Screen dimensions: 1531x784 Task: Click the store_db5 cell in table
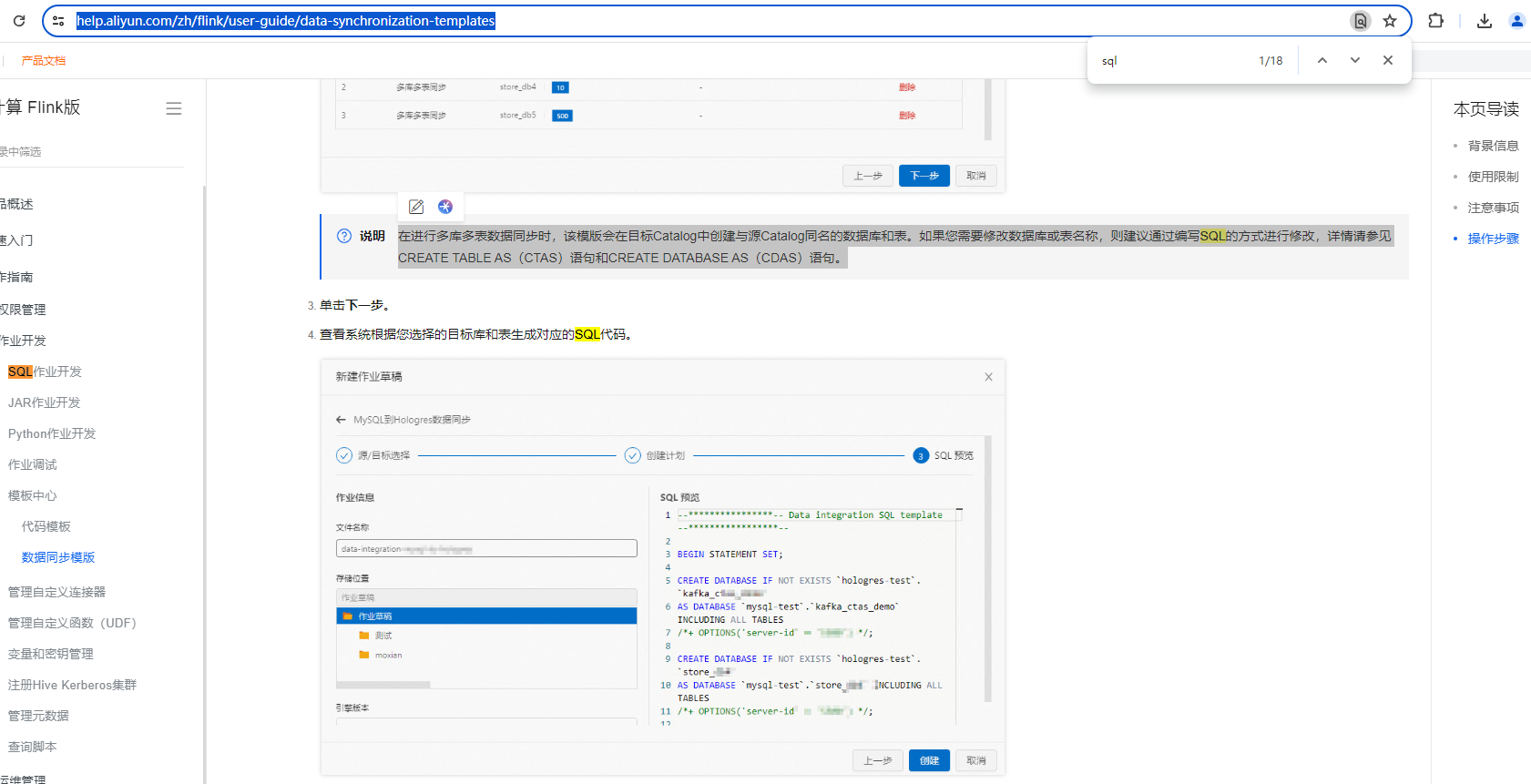point(518,116)
